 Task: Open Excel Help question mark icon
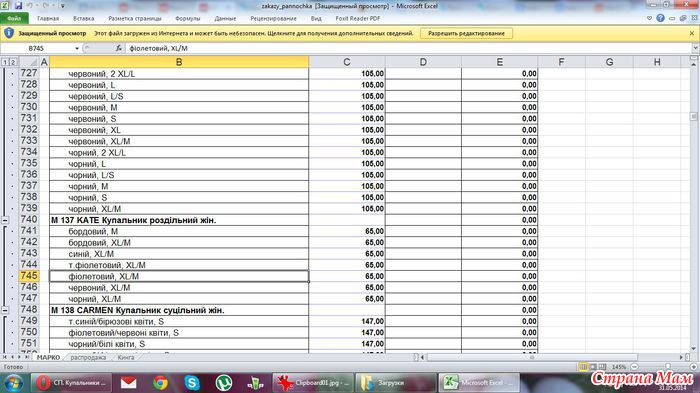pyautogui.click(x=660, y=18)
